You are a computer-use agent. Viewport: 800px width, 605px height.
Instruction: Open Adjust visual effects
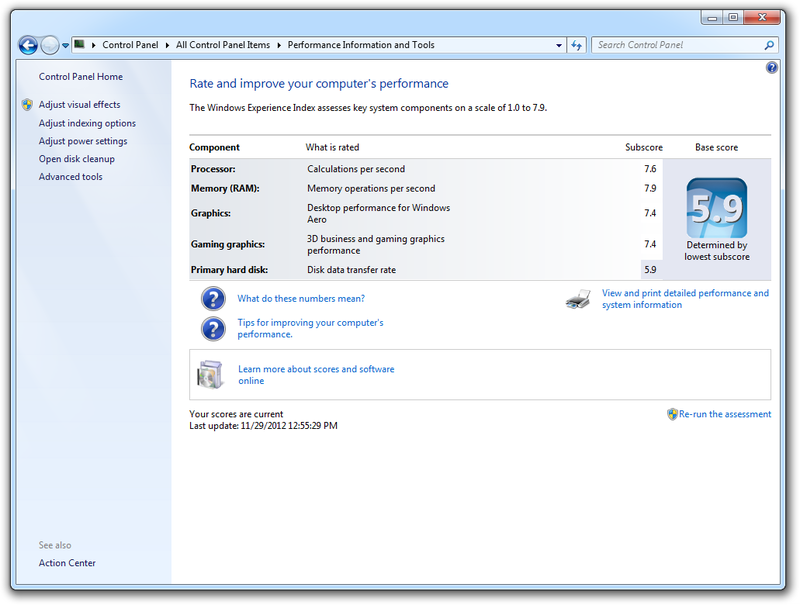click(x=80, y=105)
